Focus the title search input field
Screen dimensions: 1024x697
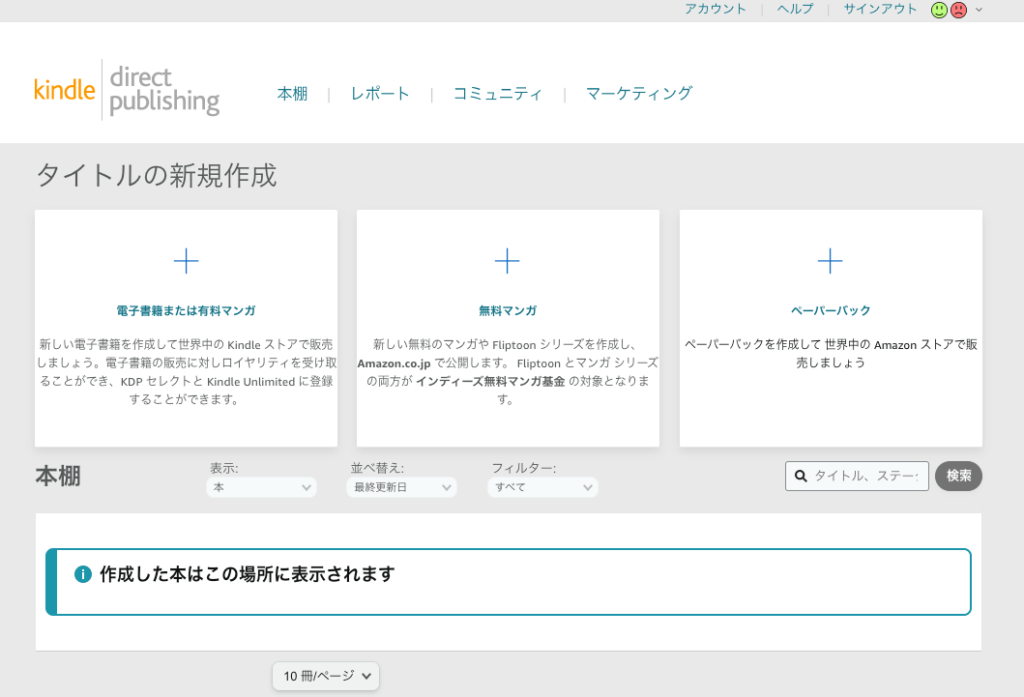866,476
